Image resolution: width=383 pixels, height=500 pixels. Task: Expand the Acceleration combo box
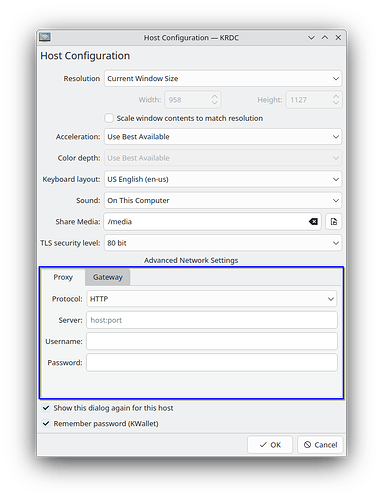223,137
